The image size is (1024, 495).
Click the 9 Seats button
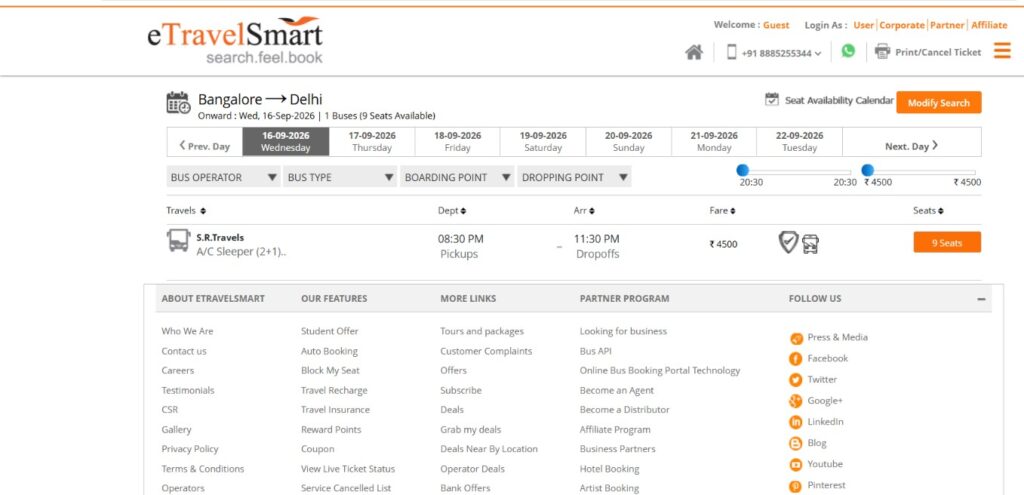(x=947, y=242)
